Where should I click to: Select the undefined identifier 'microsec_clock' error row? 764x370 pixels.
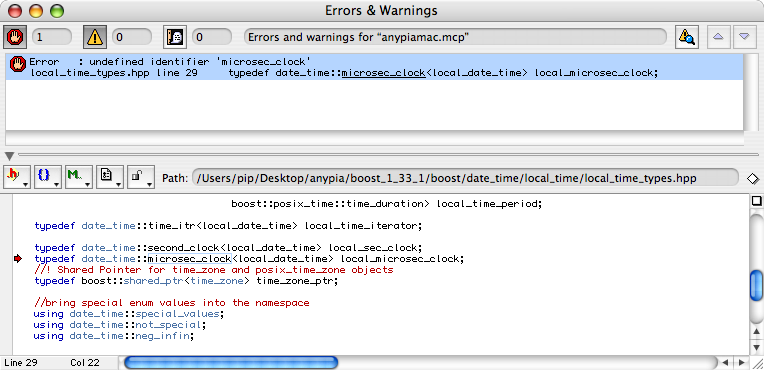[x=374, y=67]
